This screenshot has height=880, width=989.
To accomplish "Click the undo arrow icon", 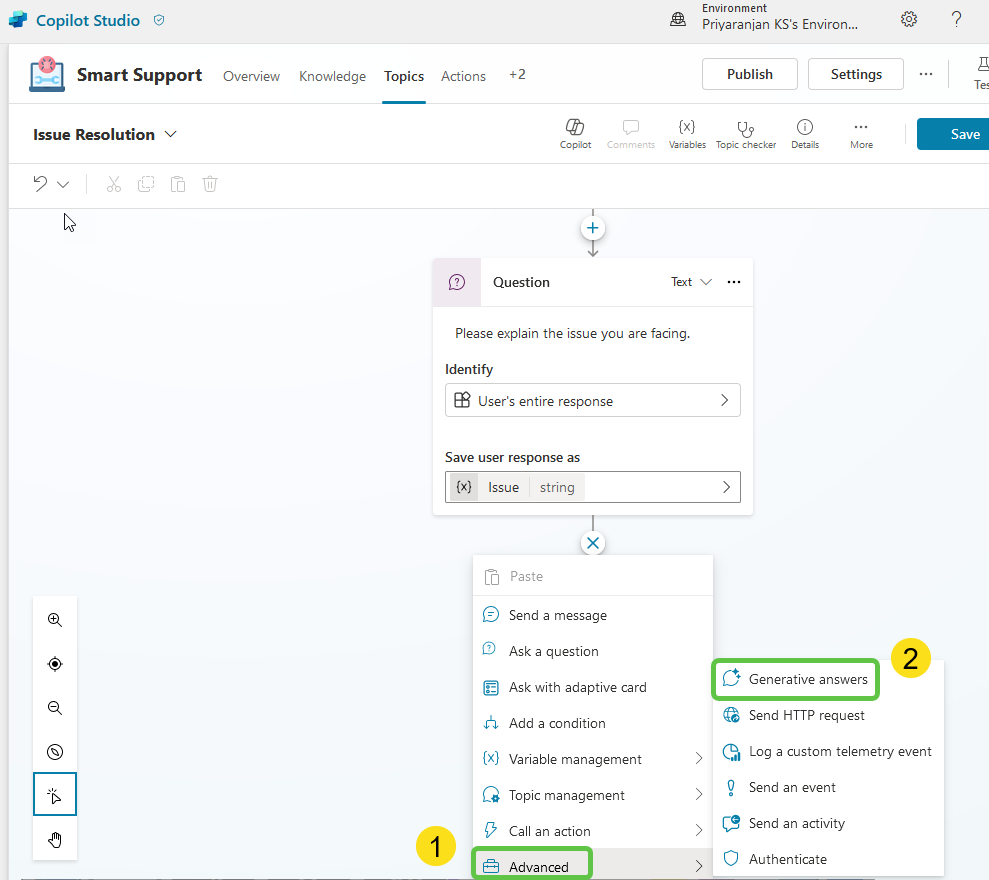I will (38, 183).
